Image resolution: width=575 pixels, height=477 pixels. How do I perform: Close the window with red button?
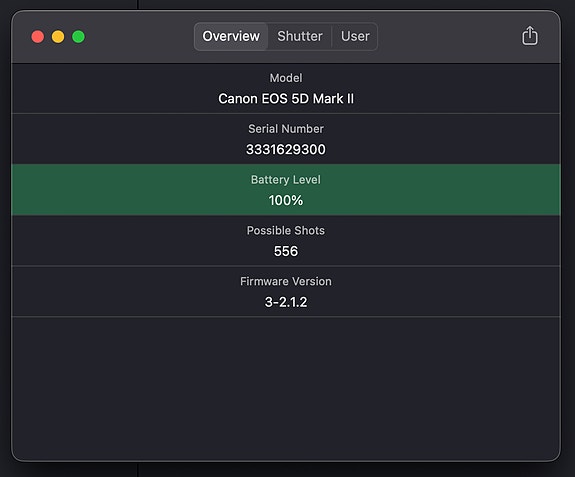[38, 37]
